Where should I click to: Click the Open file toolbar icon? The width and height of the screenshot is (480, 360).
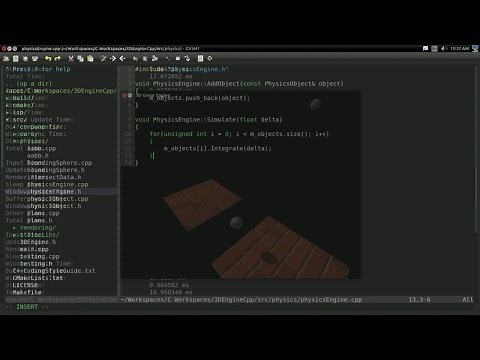tap(6, 59)
